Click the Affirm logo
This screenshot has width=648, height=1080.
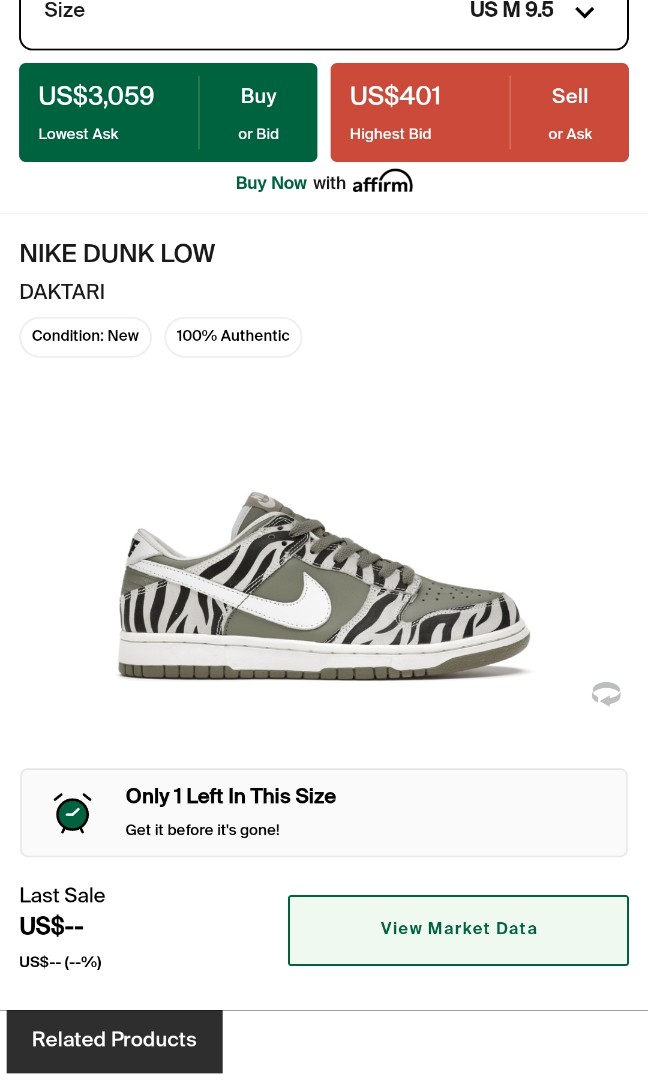pyautogui.click(x=383, y=182)
